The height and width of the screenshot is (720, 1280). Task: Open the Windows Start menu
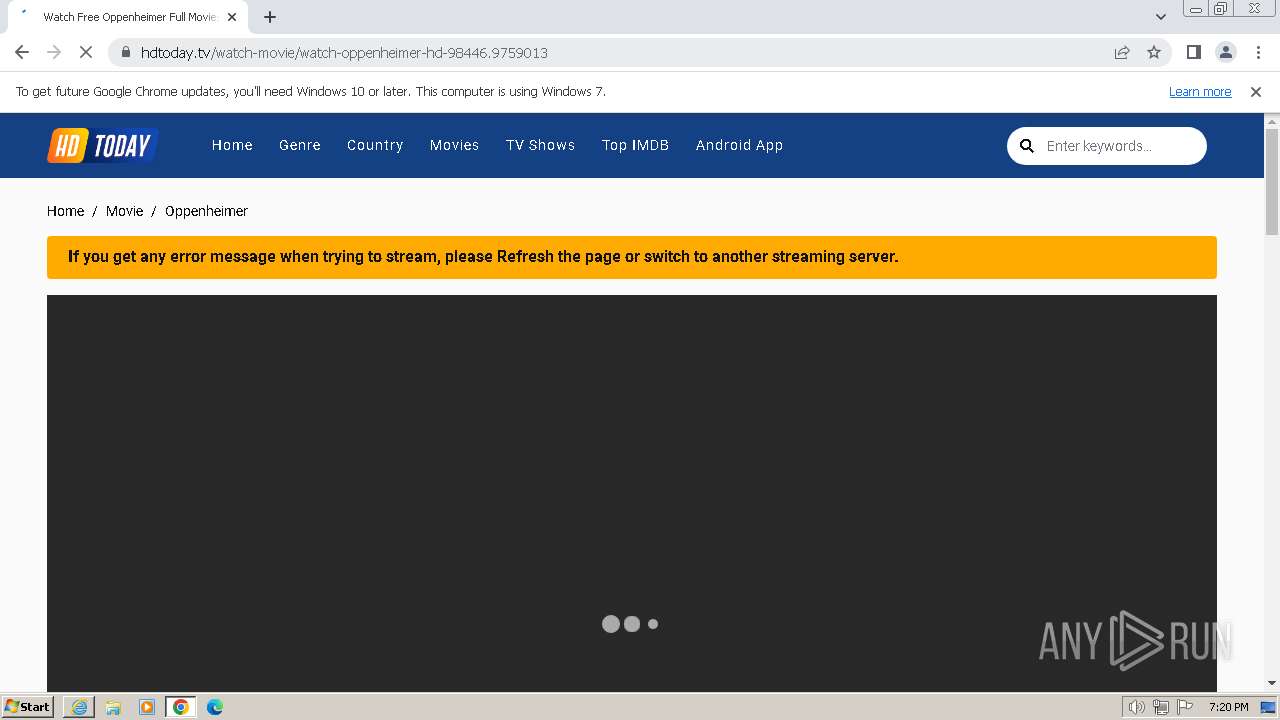tap(27, 707)
